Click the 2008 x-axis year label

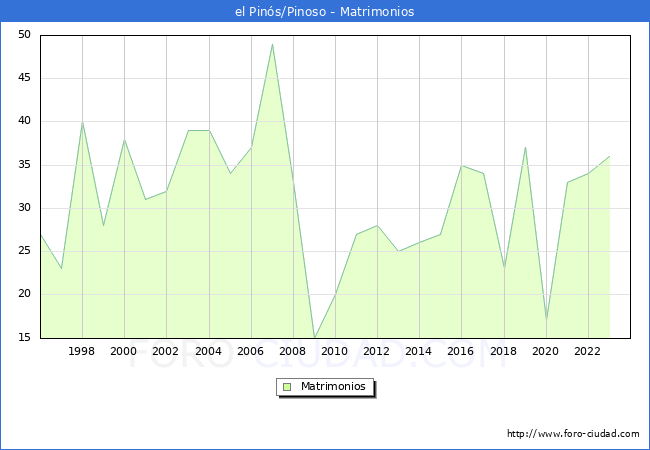click(x=293, y=351)
